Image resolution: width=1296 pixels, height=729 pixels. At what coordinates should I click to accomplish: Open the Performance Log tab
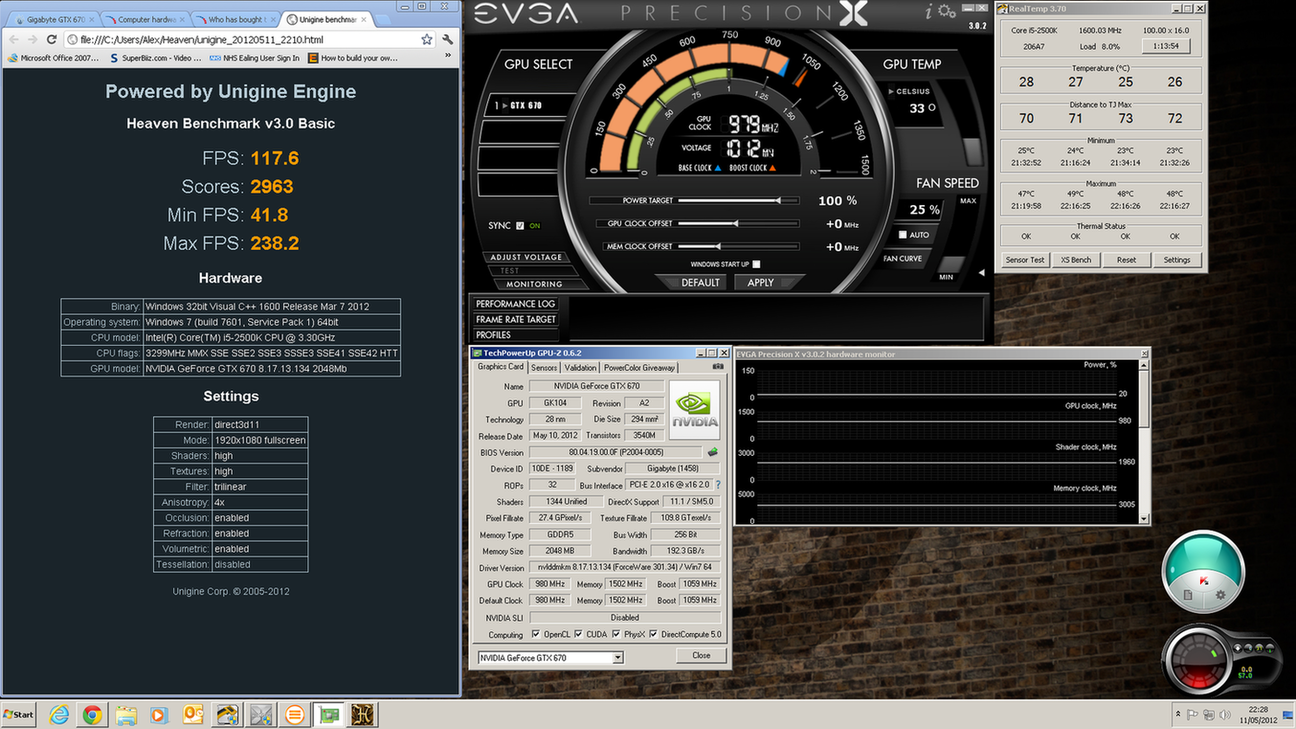[x=515, y=304]
